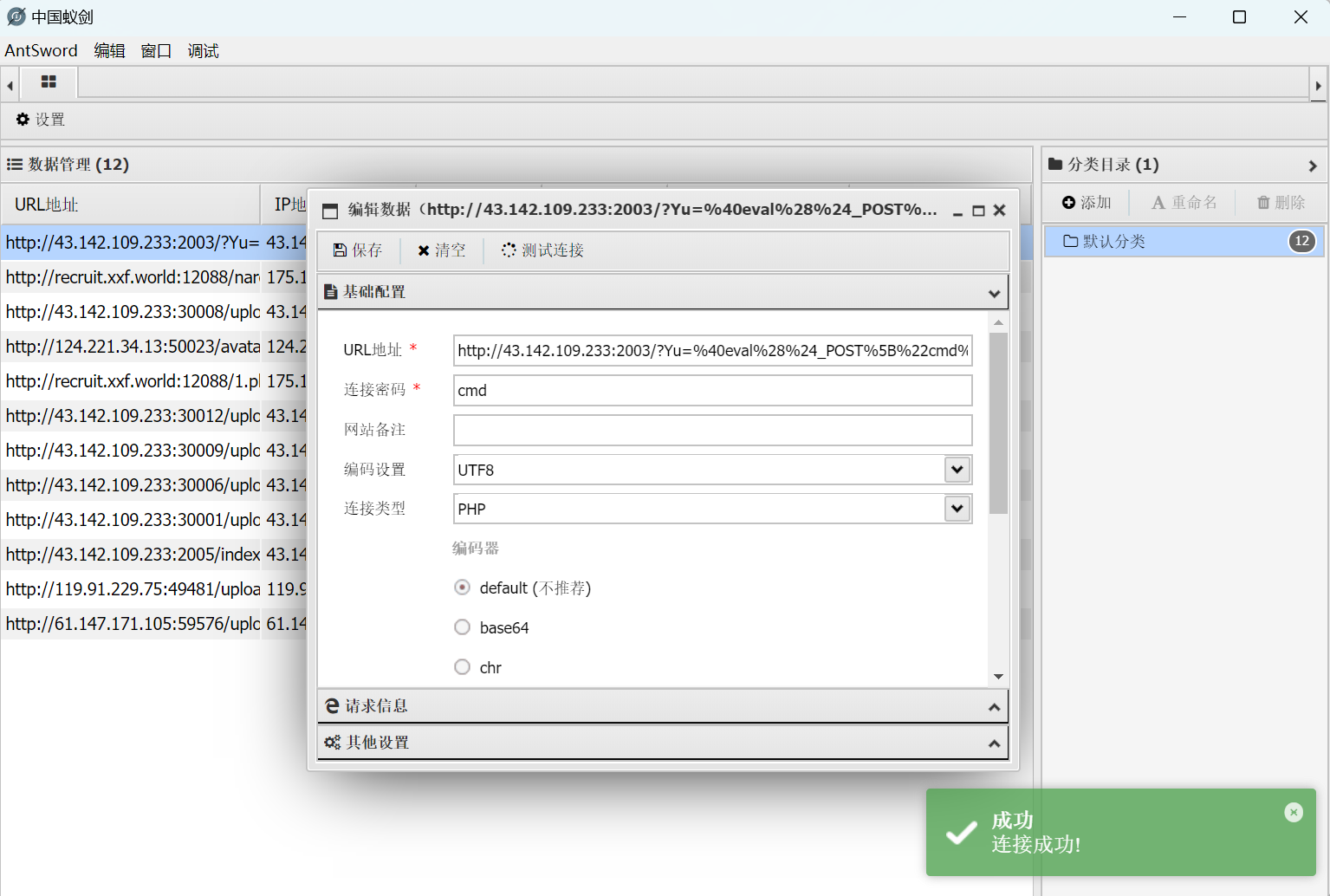Viewport: 1330px width, 896px height.
Task: Click the 成功 checkmark icon
Action: 961,833
